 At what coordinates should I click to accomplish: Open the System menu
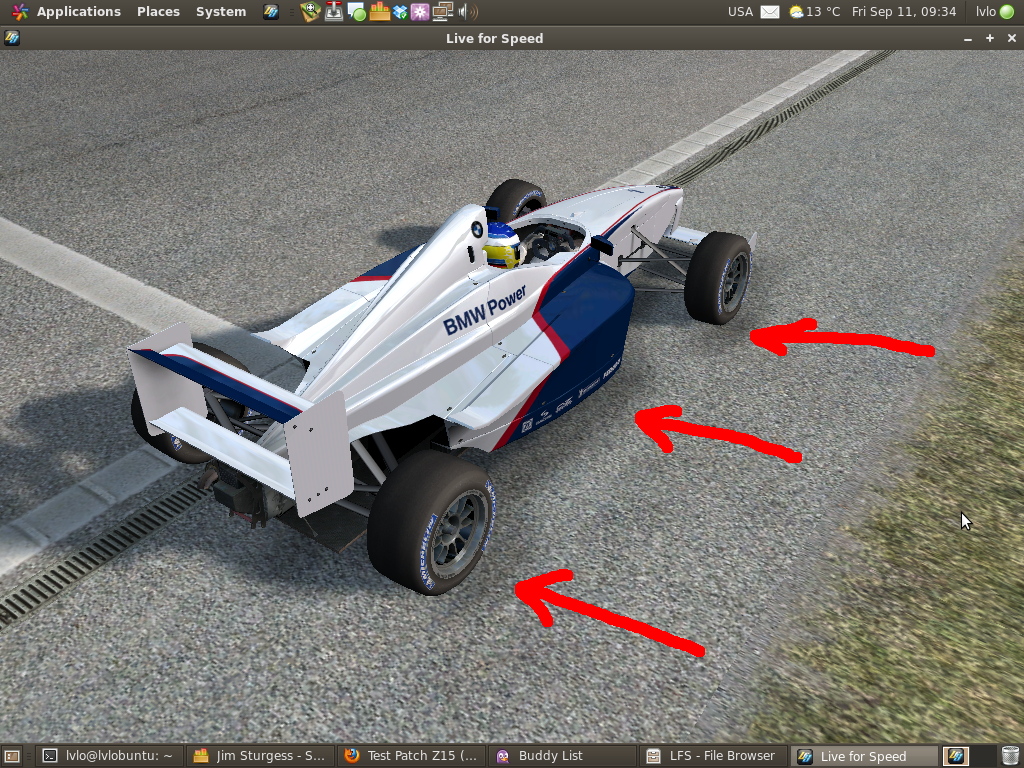[221, 12]
